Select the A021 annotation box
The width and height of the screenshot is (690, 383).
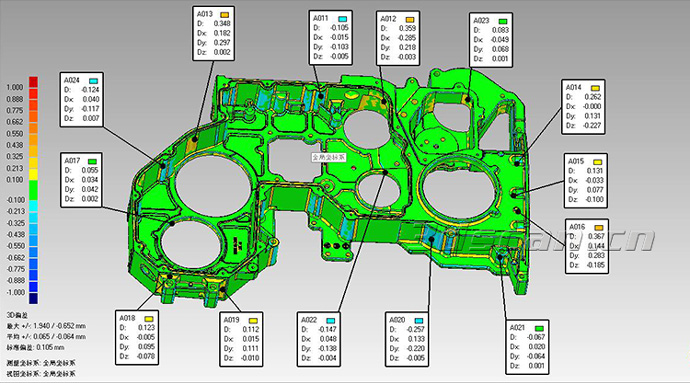[527, 347]
